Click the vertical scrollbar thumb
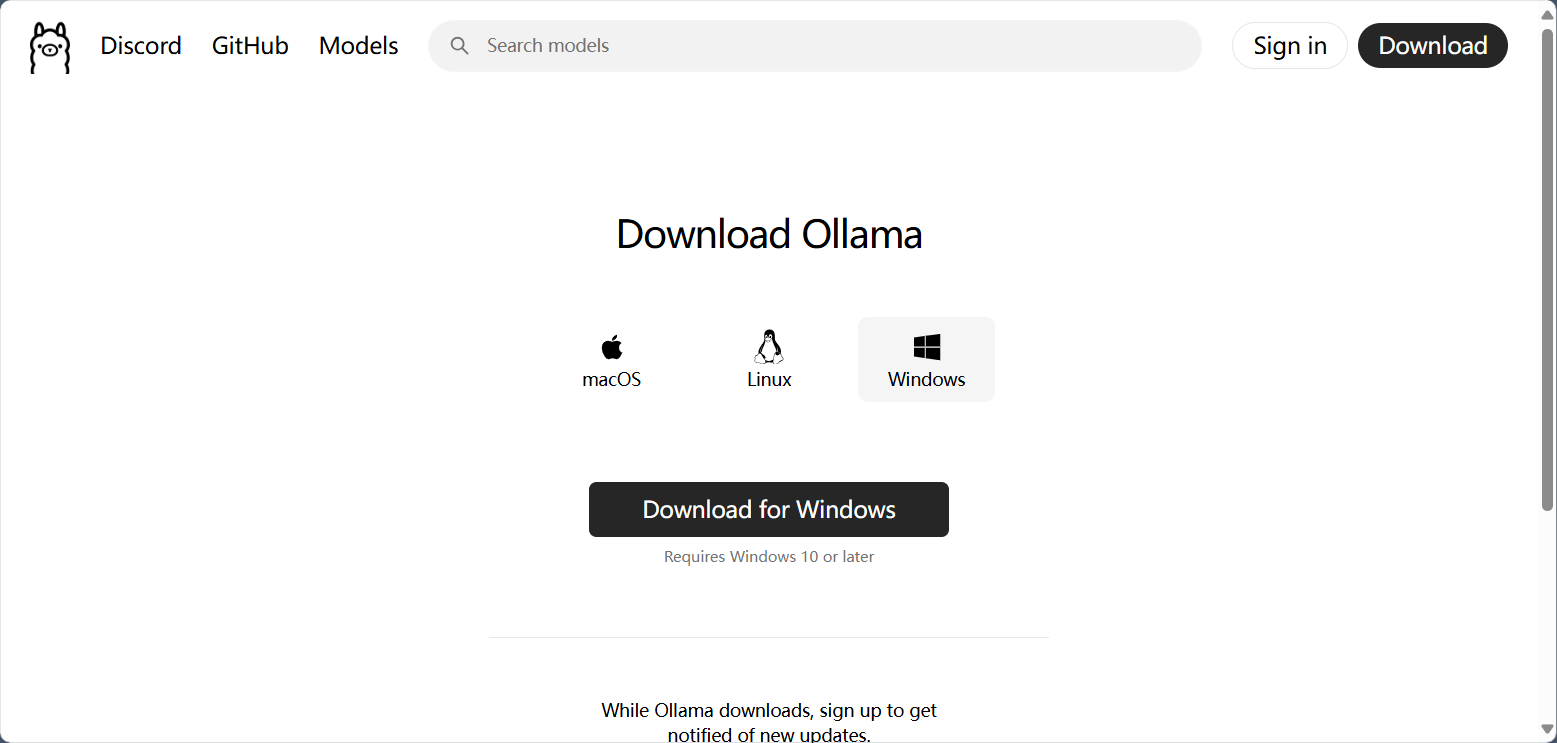This screenshot has height=743, width=1557. pyautogui.click(x=1547, y=268)
